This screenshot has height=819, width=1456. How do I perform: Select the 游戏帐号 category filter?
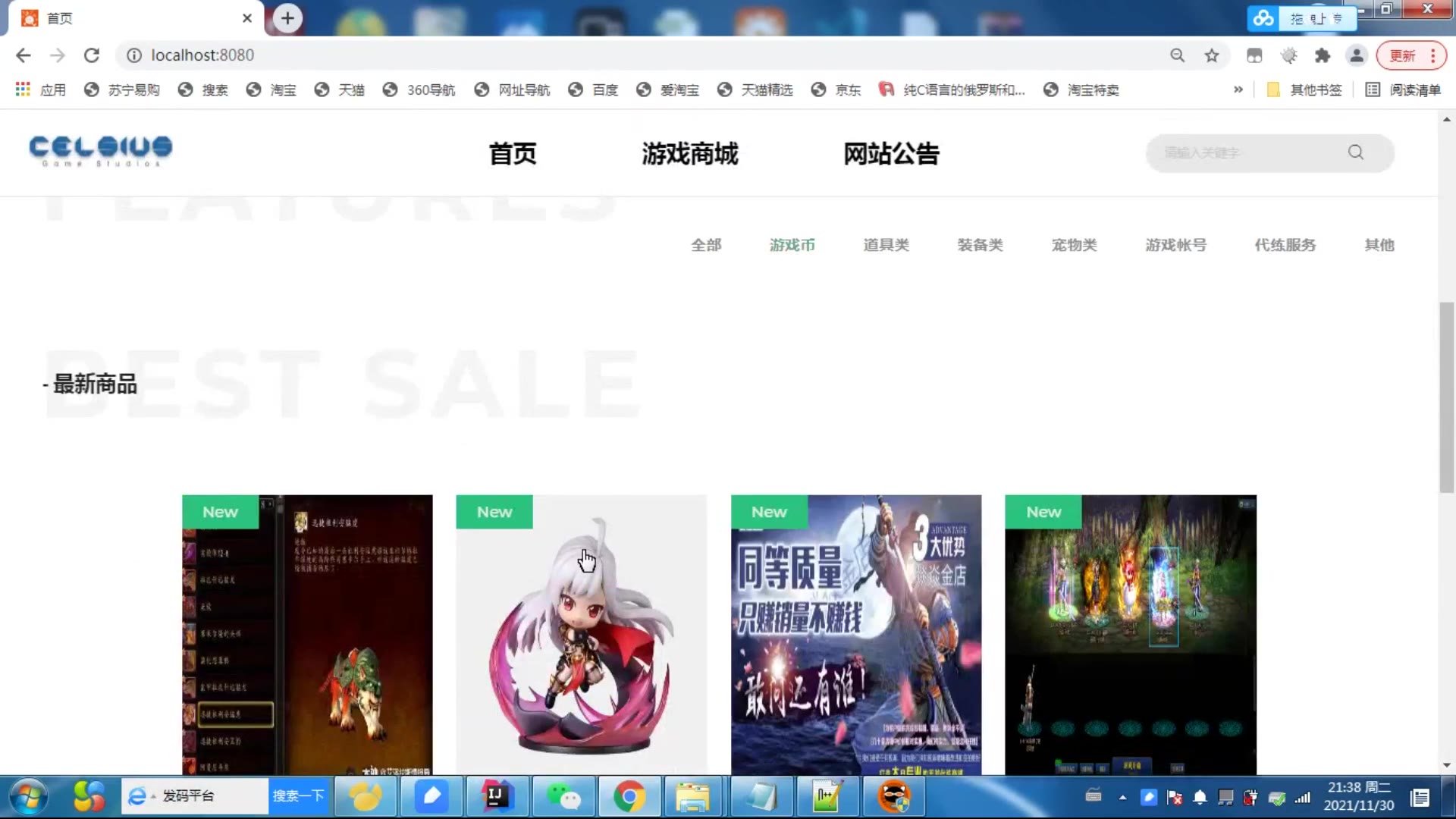point(1176,245)
